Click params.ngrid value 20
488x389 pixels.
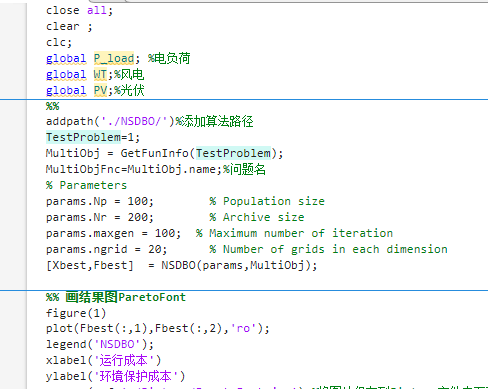155,249
